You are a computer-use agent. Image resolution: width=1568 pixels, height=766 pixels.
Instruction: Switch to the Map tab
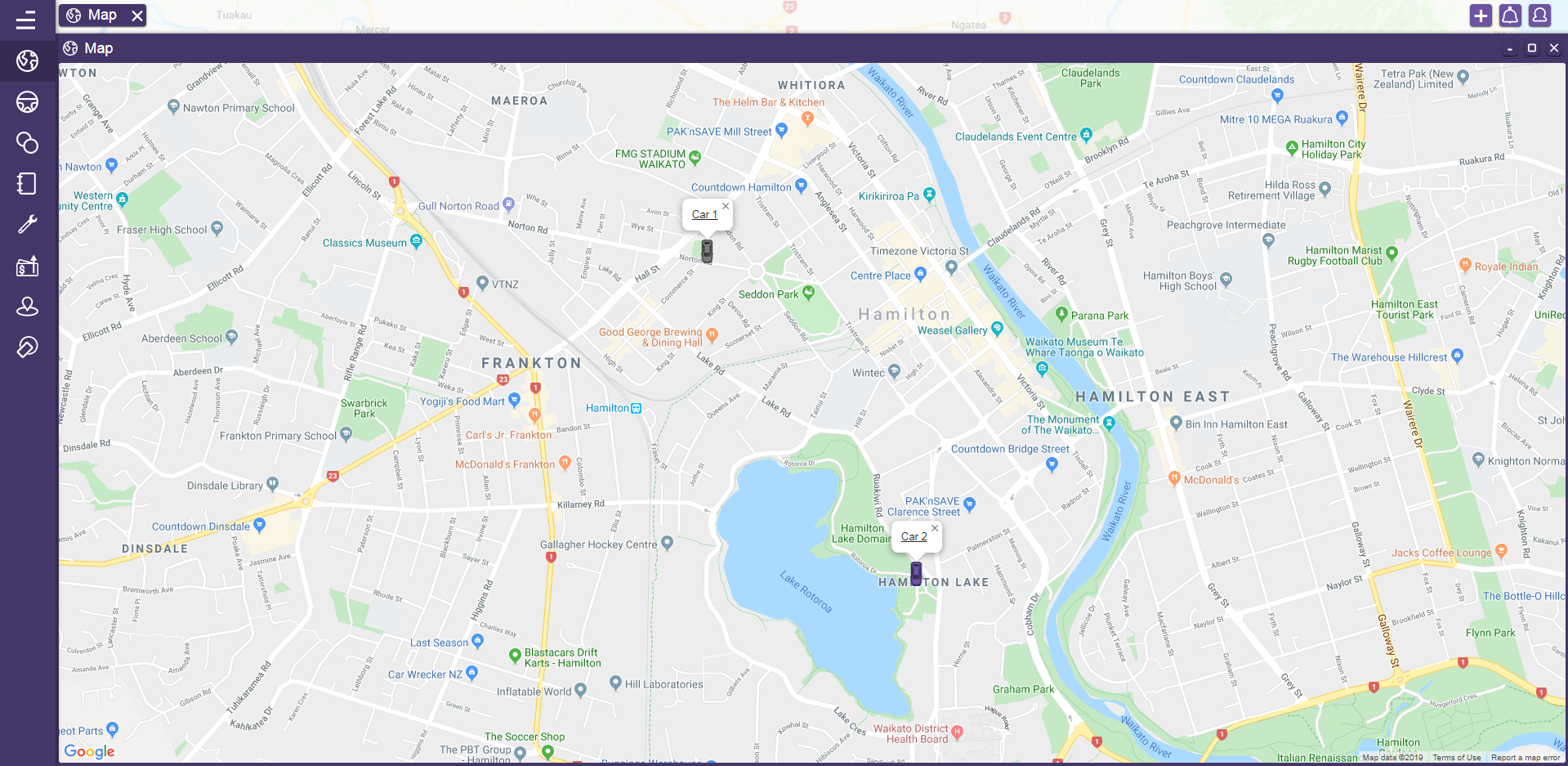click(93, 16)
